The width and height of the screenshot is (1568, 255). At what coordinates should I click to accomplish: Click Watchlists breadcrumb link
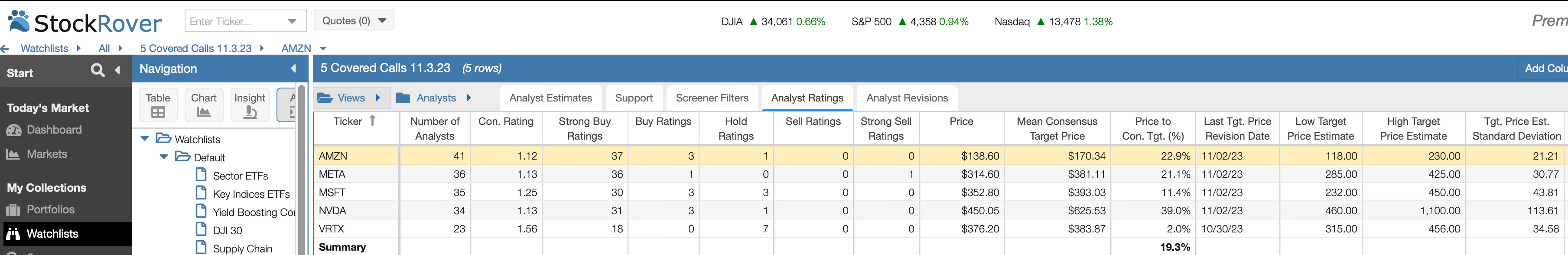point(45,48)
